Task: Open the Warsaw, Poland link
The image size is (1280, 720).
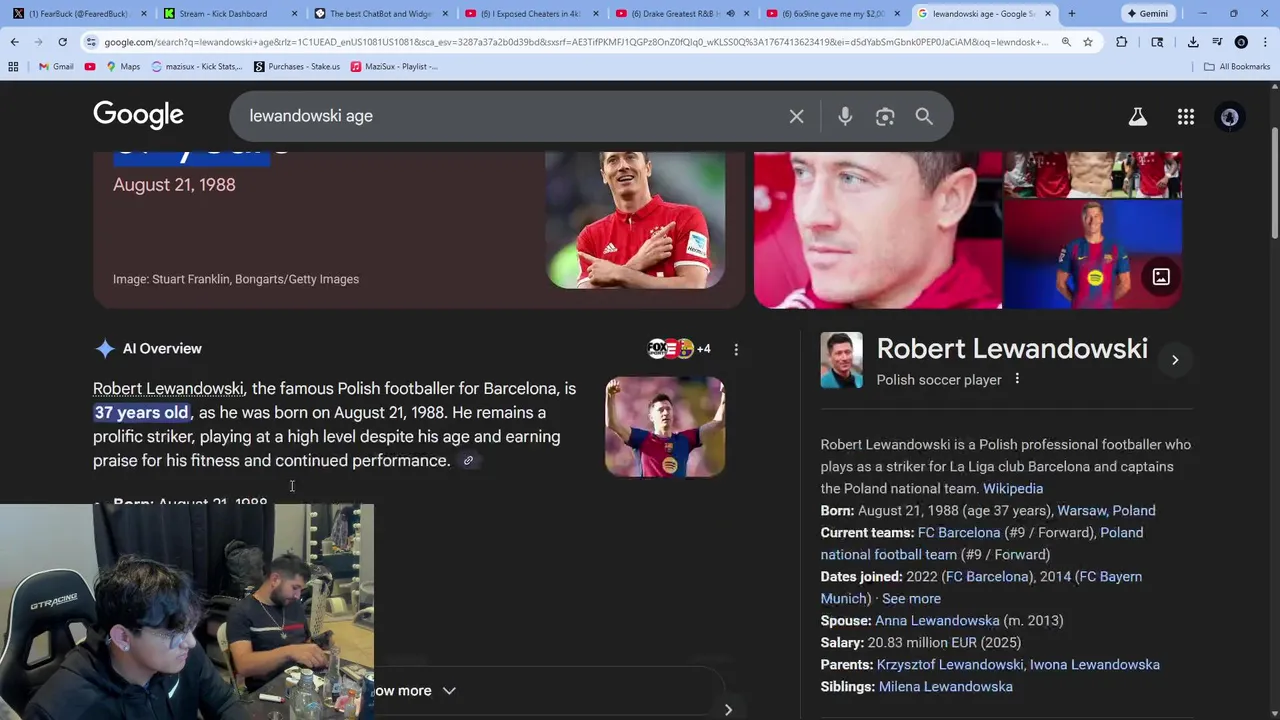Action: coord(1106,511)
